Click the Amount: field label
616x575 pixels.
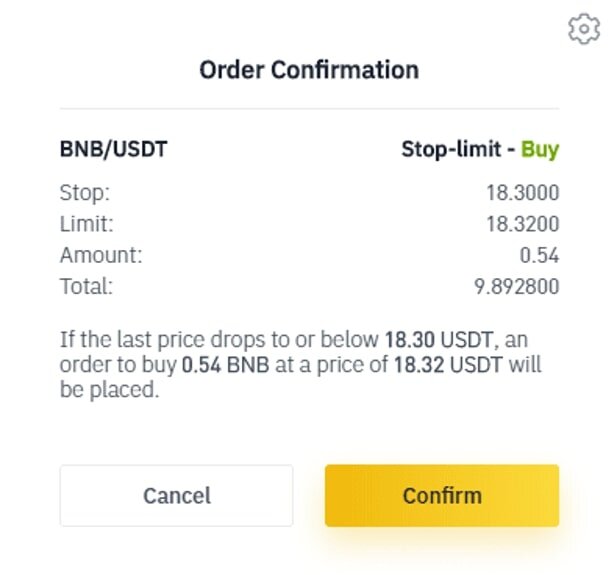click(x=101, y=255)
